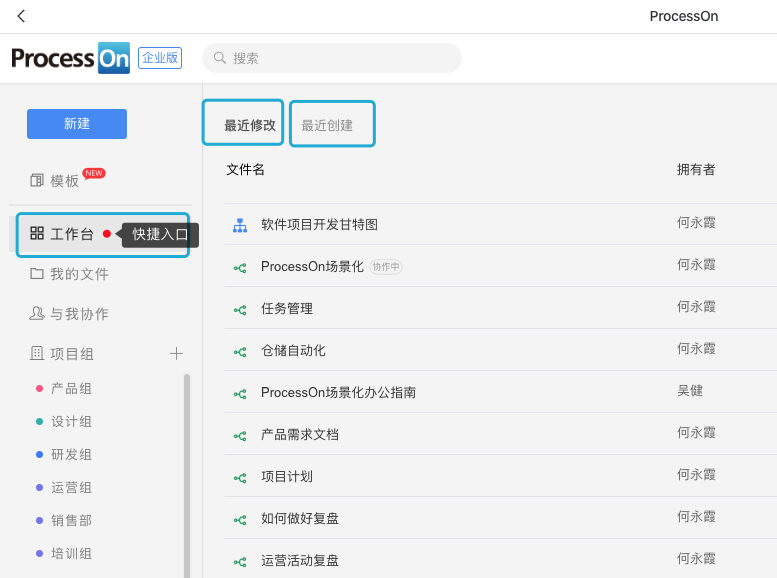This screenshot has width=777, height=578.
Task: Click mind map icon of 项目计划
Action: 240,478
